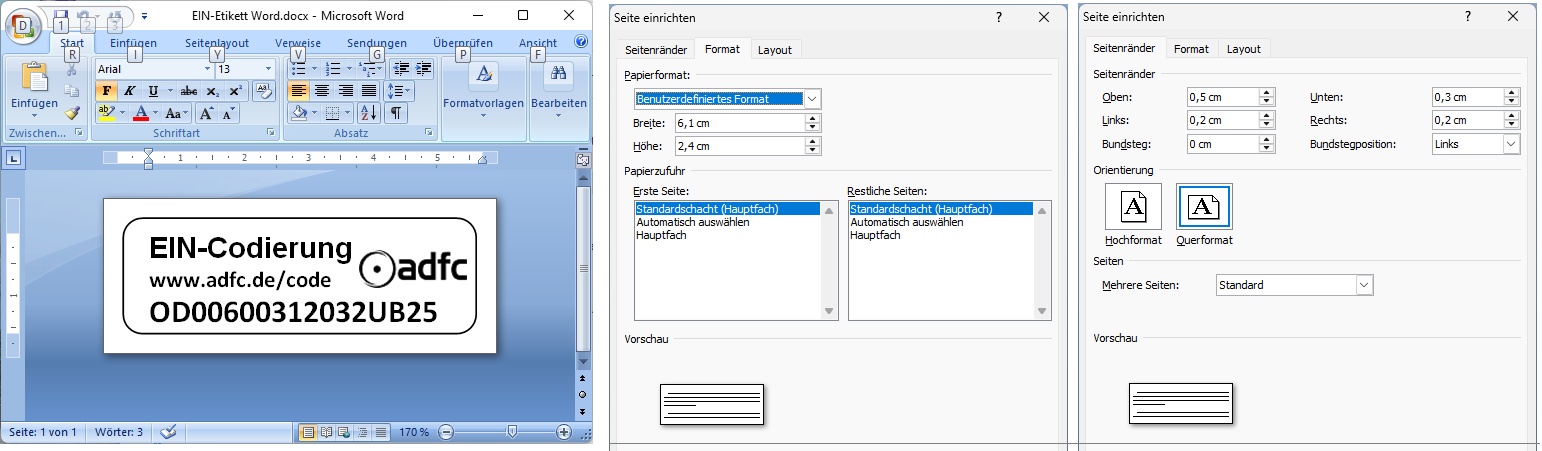The width and height of the screenshot is (1542, 451).
Task: Open the Bearbeiten binoculars menu
Action: click(x=559, y=89)
